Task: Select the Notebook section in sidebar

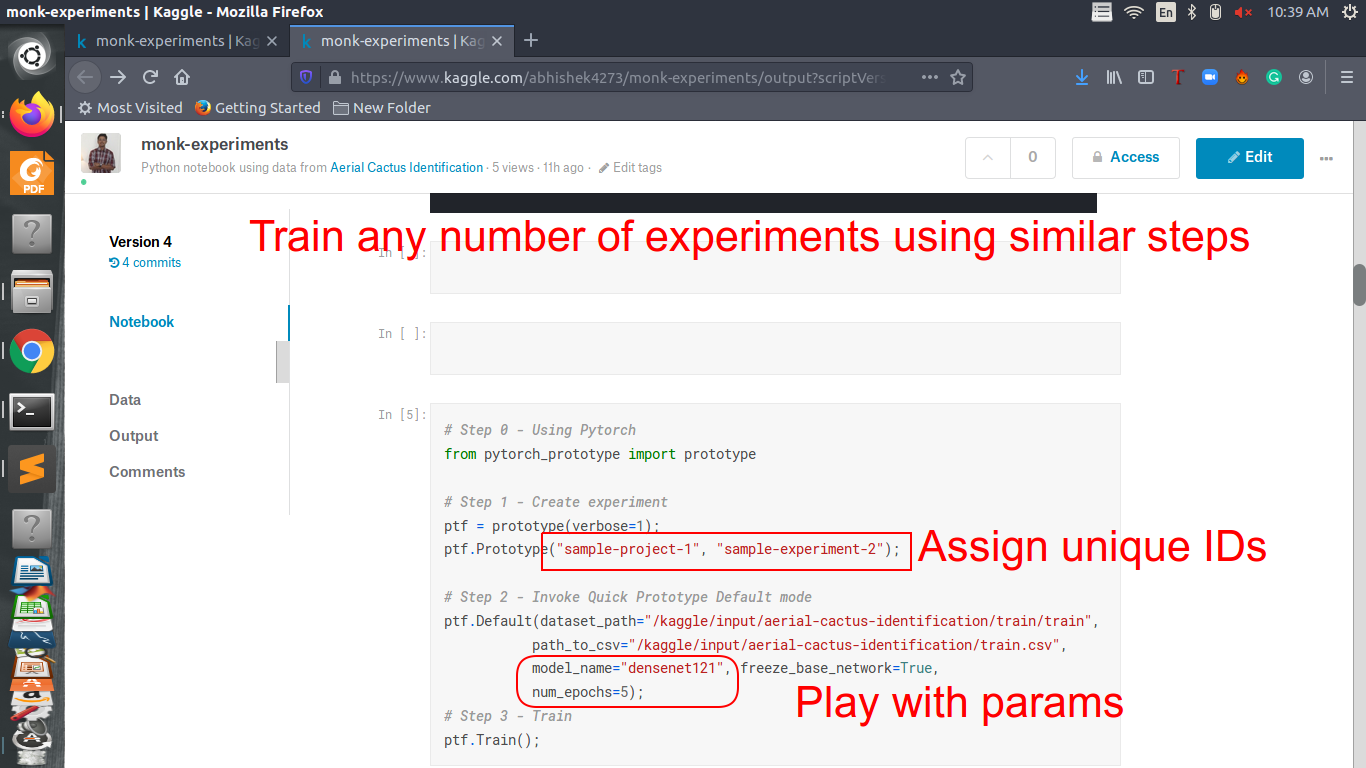Action: pyautogui.click(x=142, y=322)
